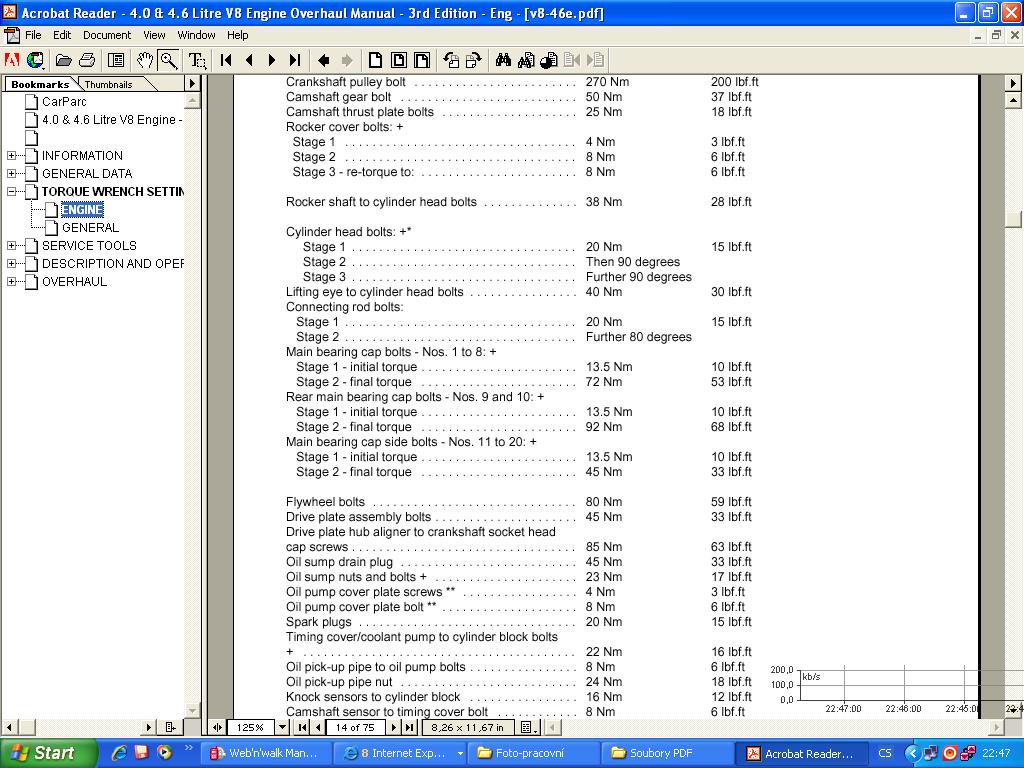
Task: Select the Text Select tool
Action: 197,60
